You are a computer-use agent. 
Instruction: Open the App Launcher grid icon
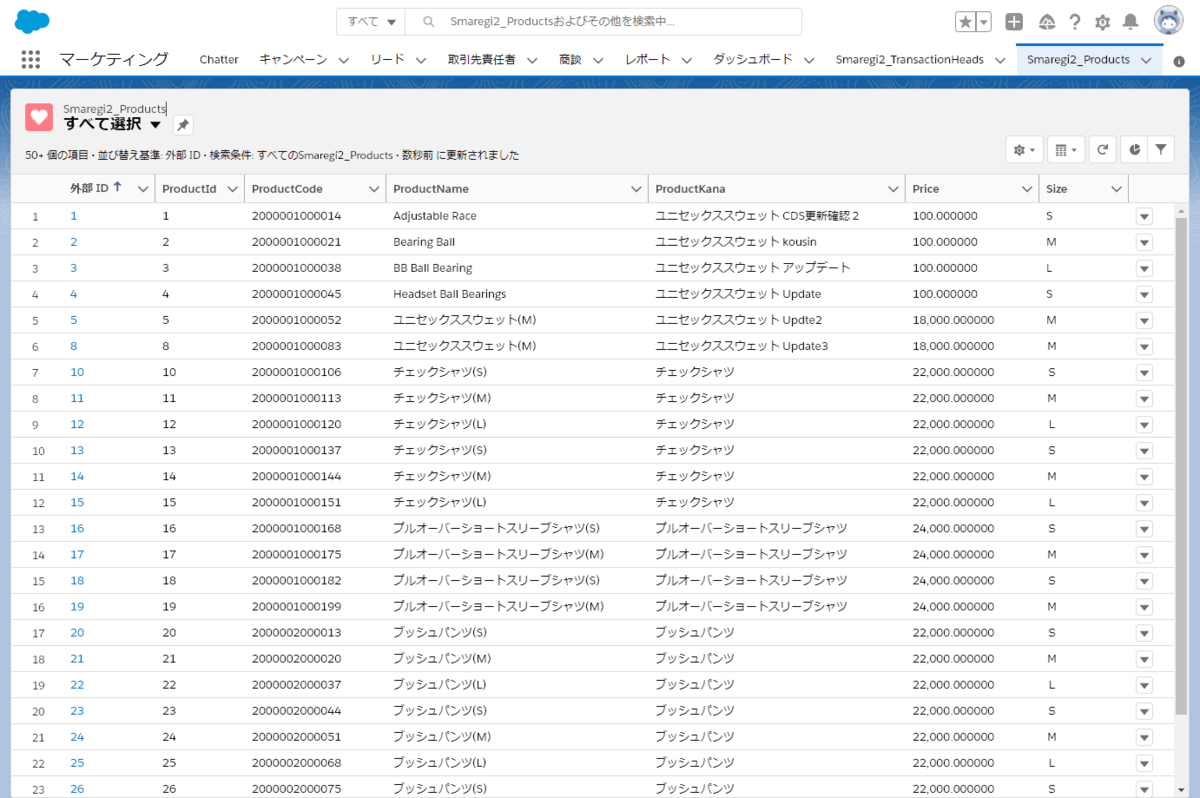[x=30, y=60]
